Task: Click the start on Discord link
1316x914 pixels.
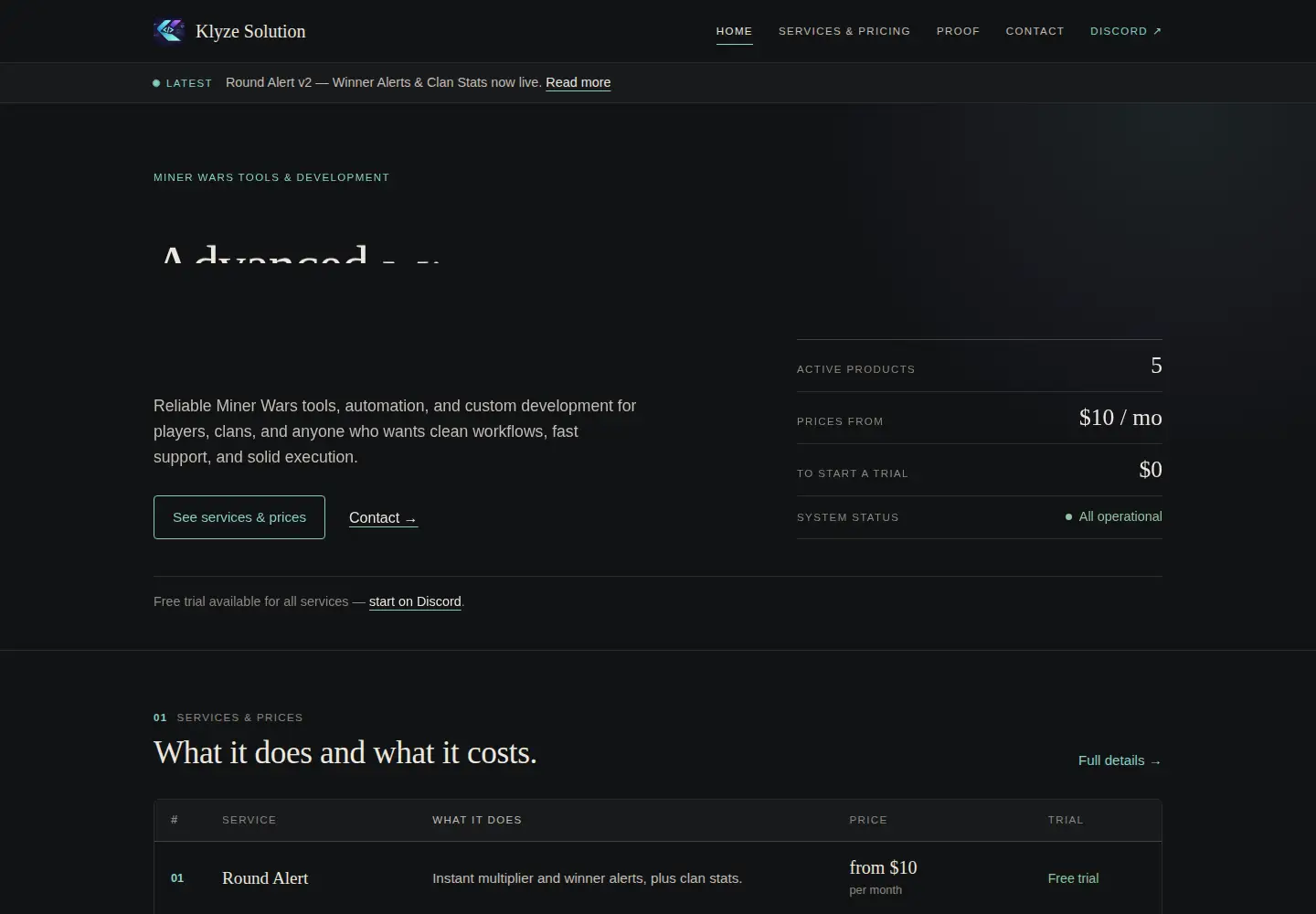Action: coord(415,601)
